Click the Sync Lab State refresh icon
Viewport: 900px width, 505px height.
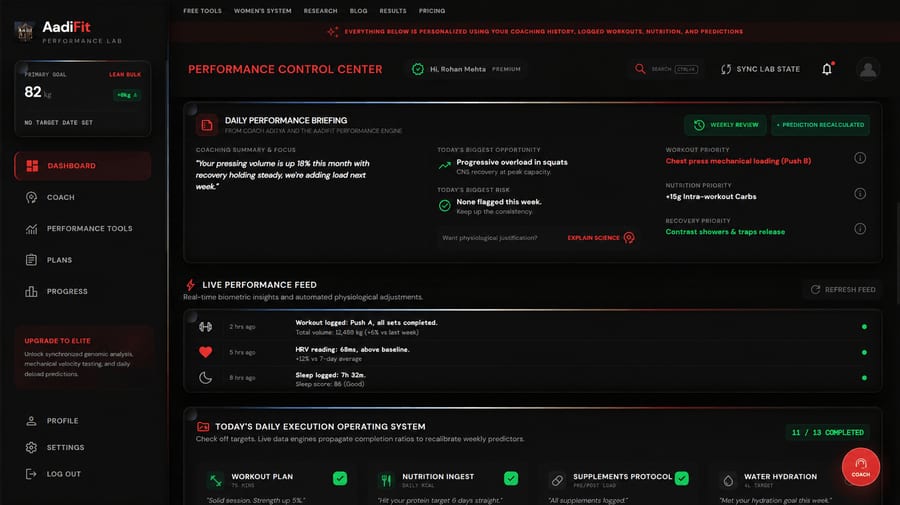(x=726, y=69)
